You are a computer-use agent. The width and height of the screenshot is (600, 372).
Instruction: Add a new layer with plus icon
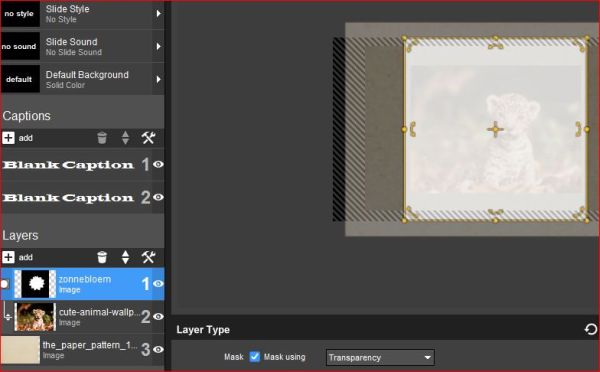(x=8, y=257)
